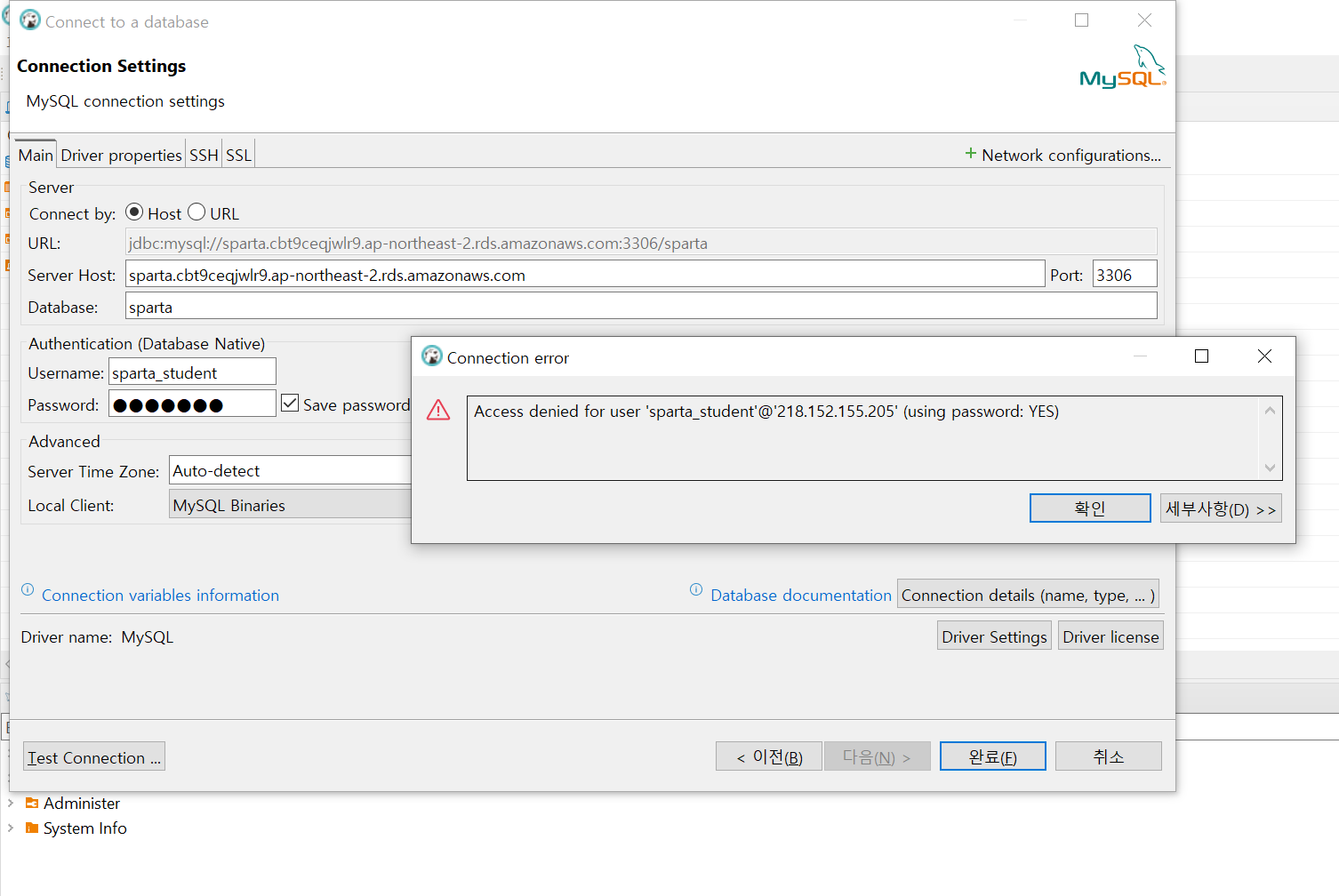
Task: Maximize the Connection error dialog
Action: tap(1201, 356)
